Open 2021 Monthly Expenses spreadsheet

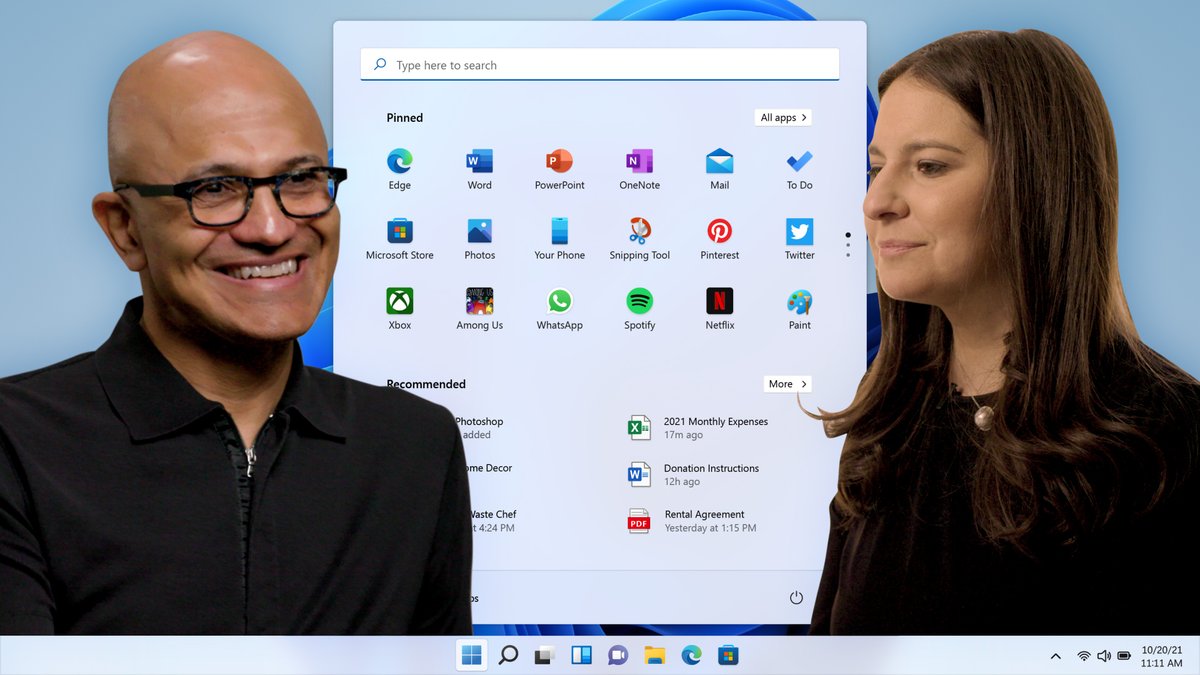(698, 428)
